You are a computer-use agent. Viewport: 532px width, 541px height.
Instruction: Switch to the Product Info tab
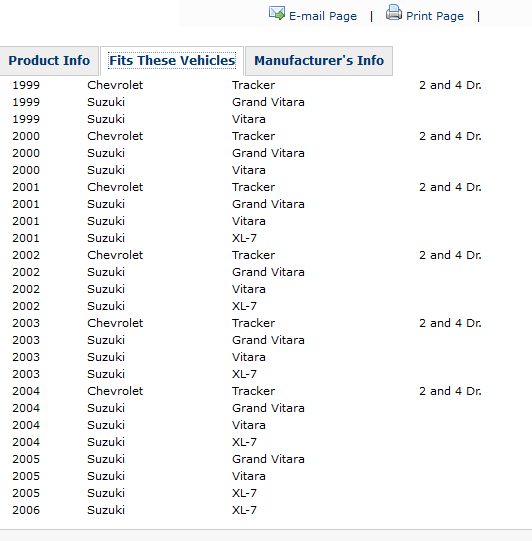[x=49, y=61]
